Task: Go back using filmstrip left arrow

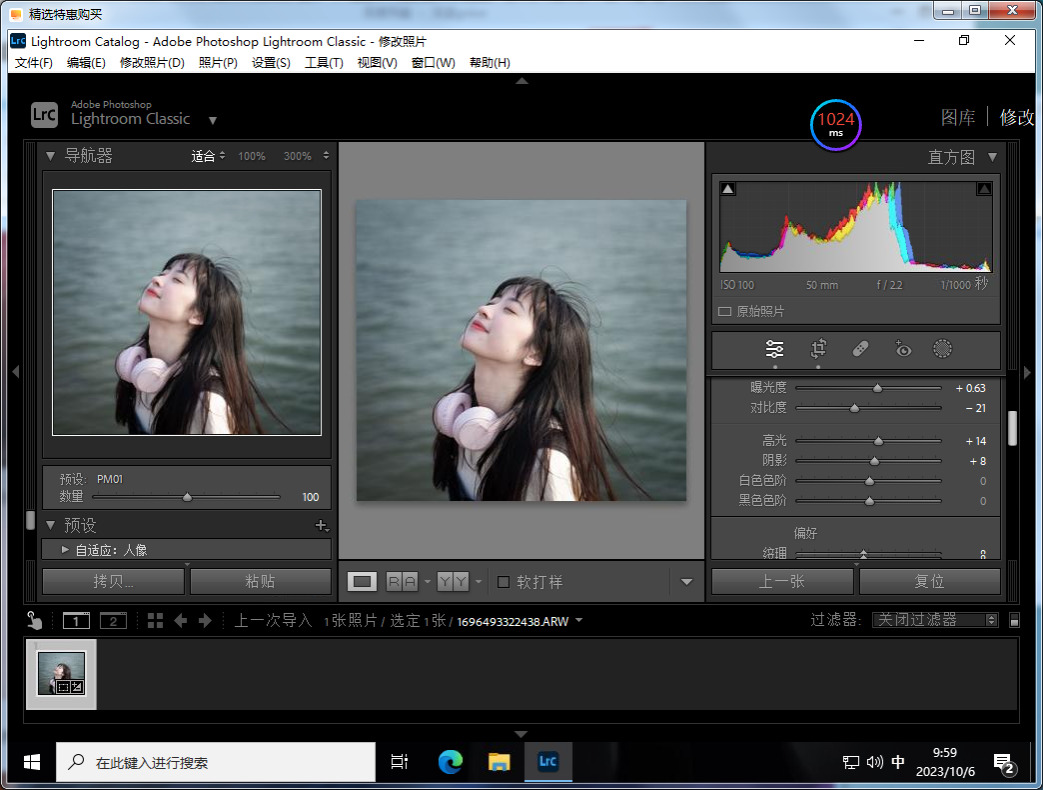Action: pyautogui.click(x=181, y=621)
